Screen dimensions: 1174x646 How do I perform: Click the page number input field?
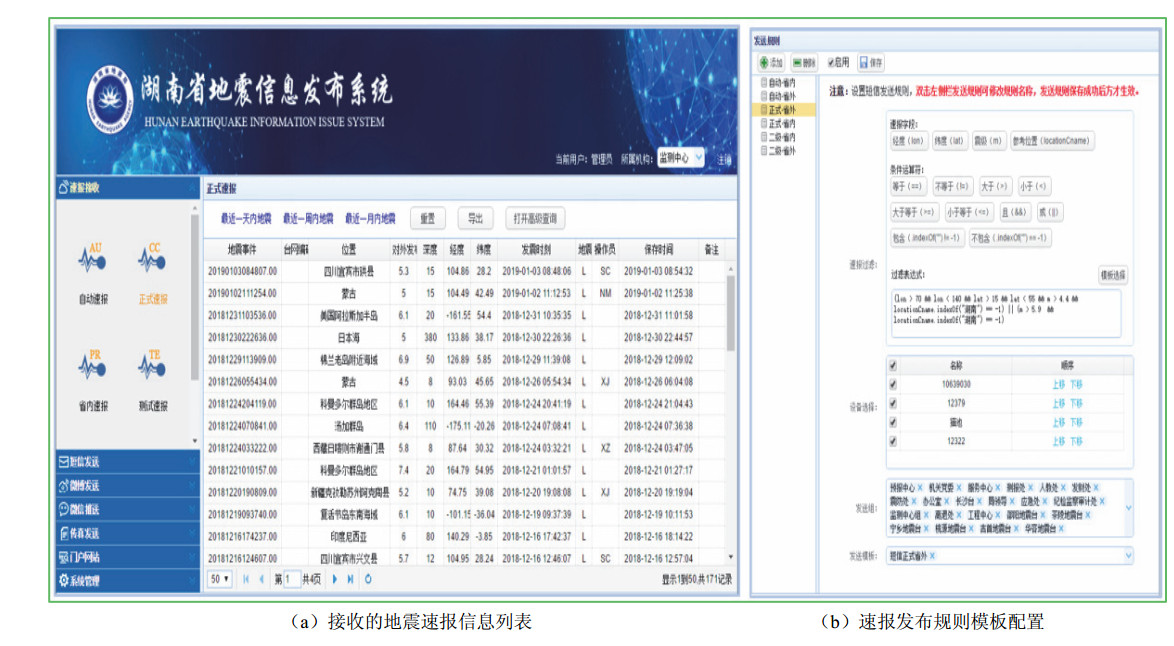tap(292, 579)
